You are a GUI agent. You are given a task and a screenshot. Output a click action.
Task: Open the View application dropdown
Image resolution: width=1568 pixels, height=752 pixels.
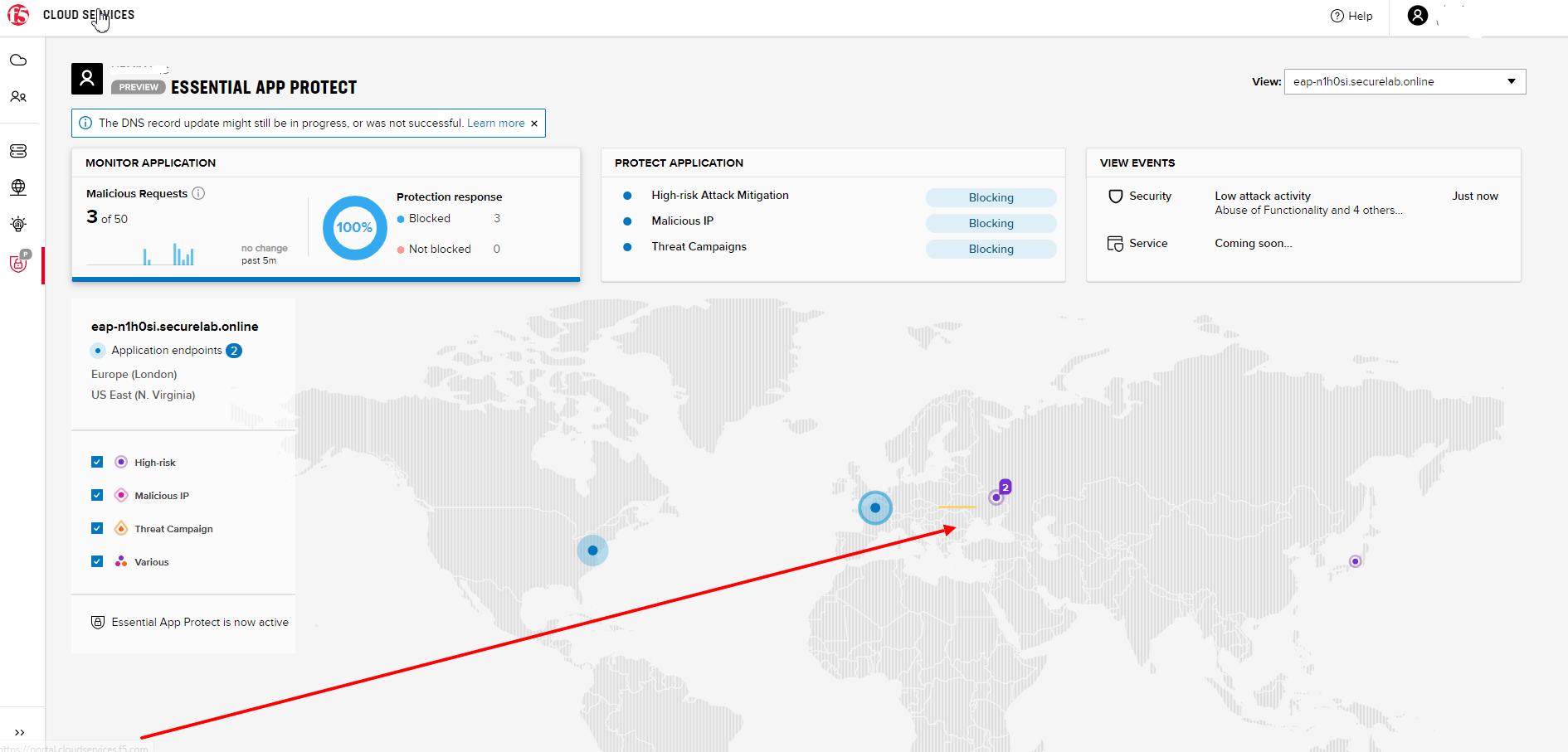pyautogui.click(x=1405, y=81)
